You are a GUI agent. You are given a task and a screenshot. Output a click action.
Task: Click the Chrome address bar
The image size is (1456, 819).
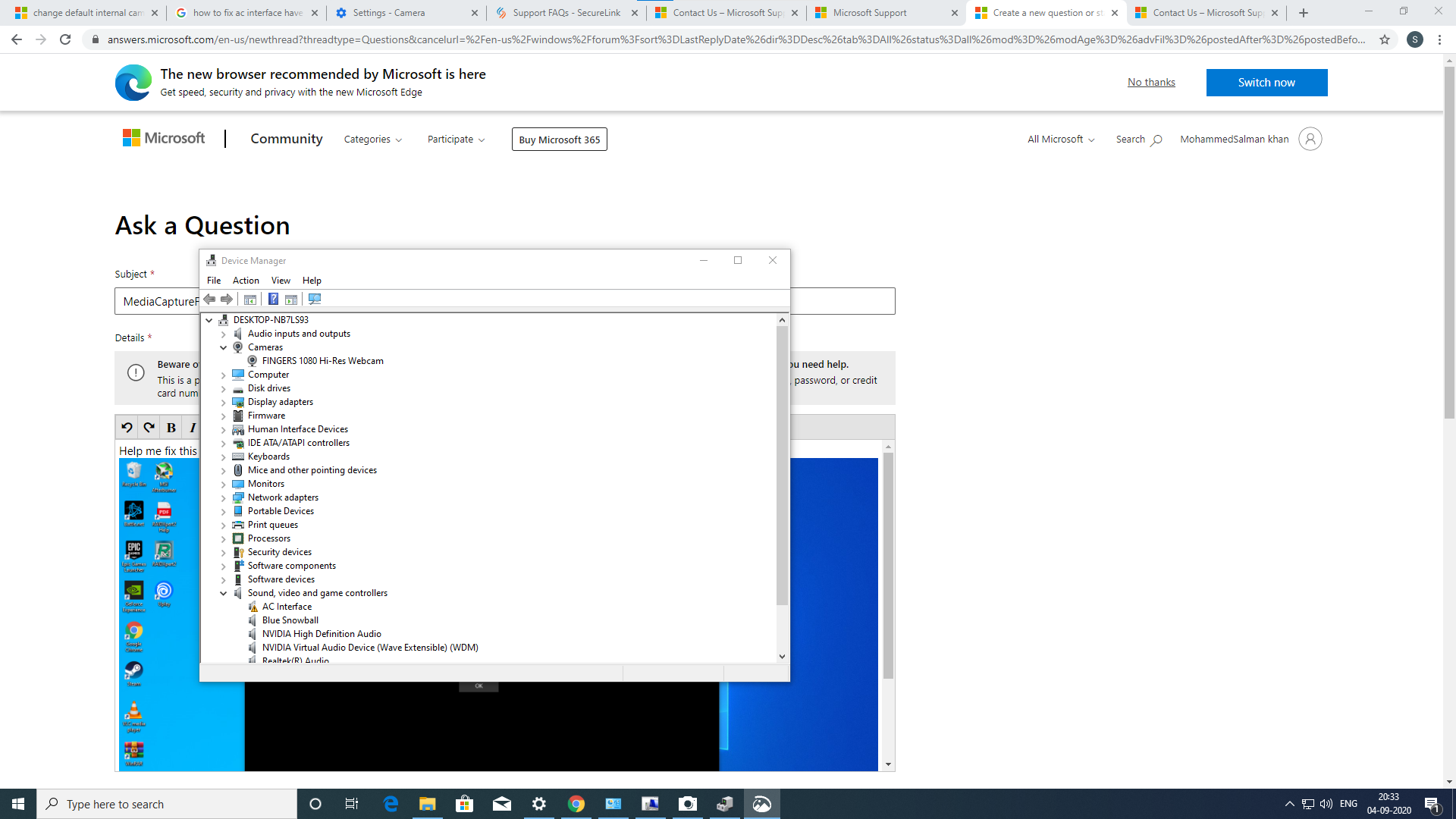[x=734, y=39]
